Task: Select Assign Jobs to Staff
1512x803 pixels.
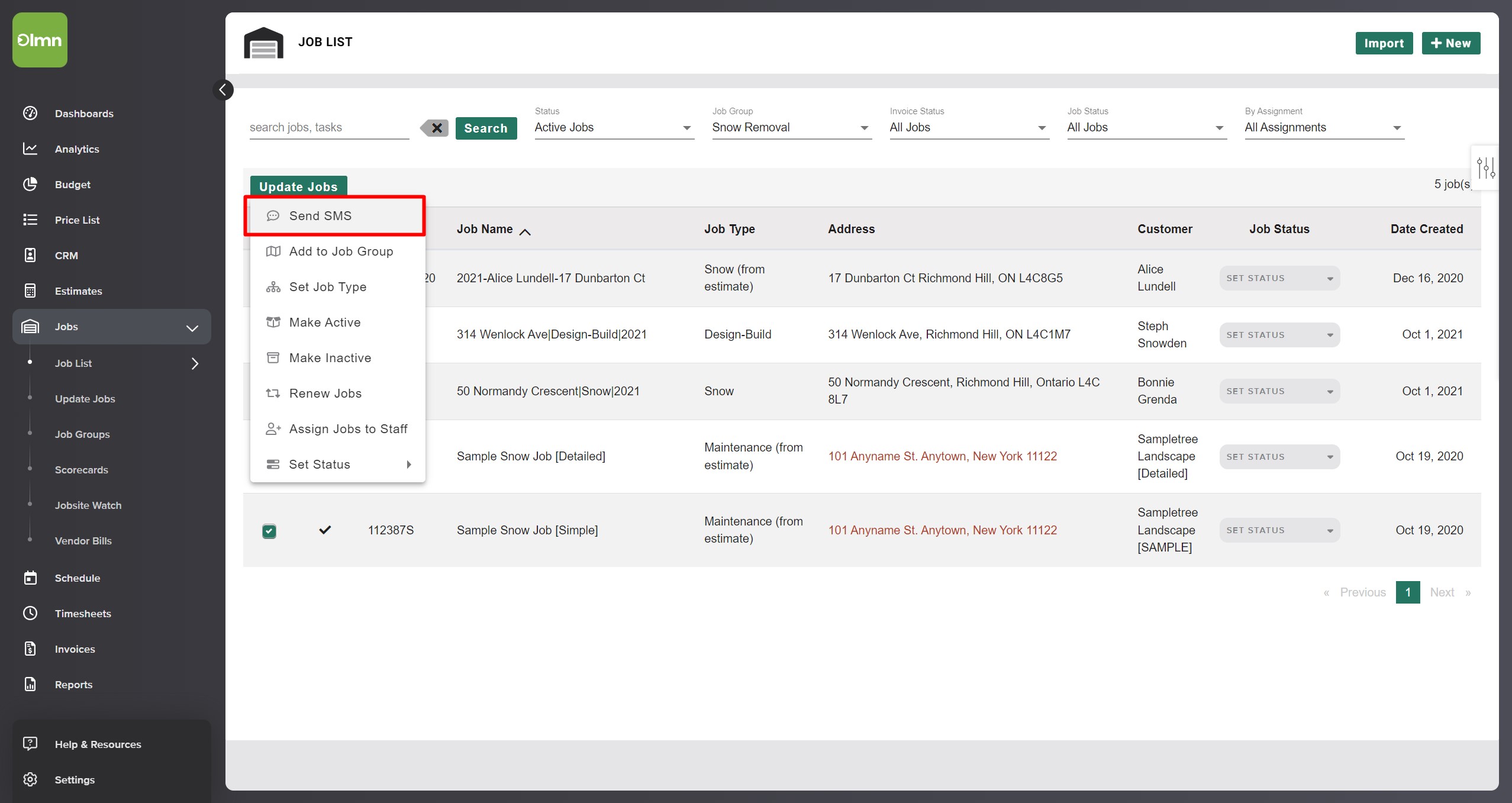Action: 337,429
